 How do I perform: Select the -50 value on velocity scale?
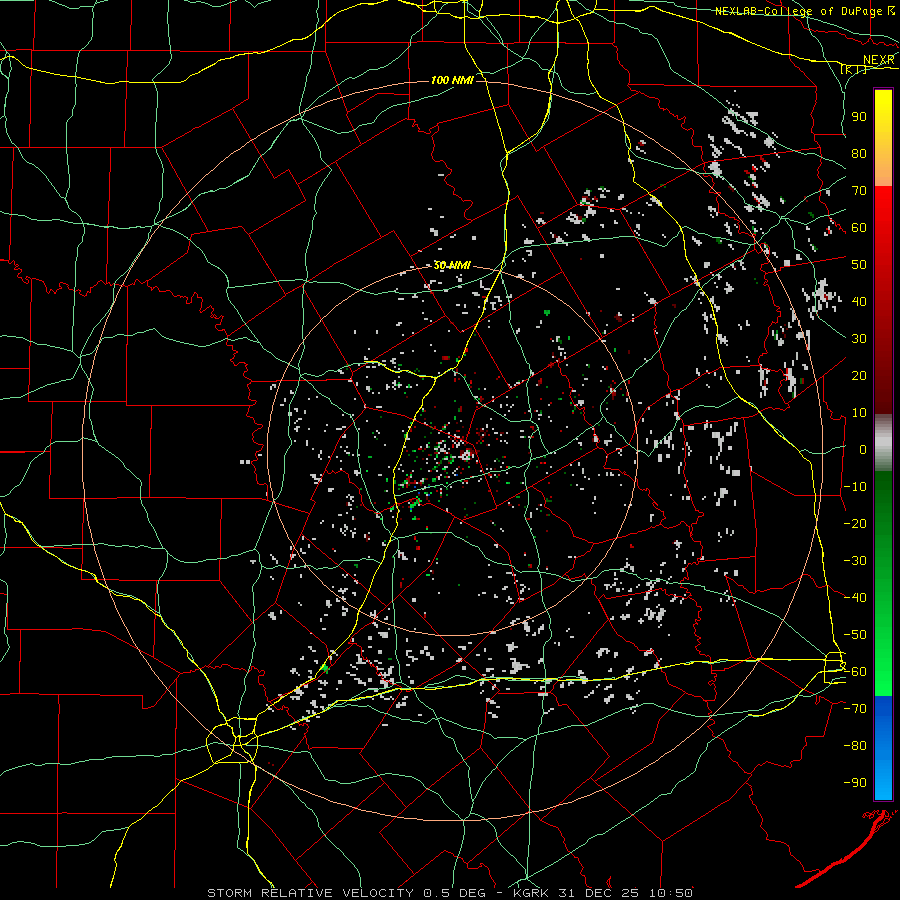855,635
